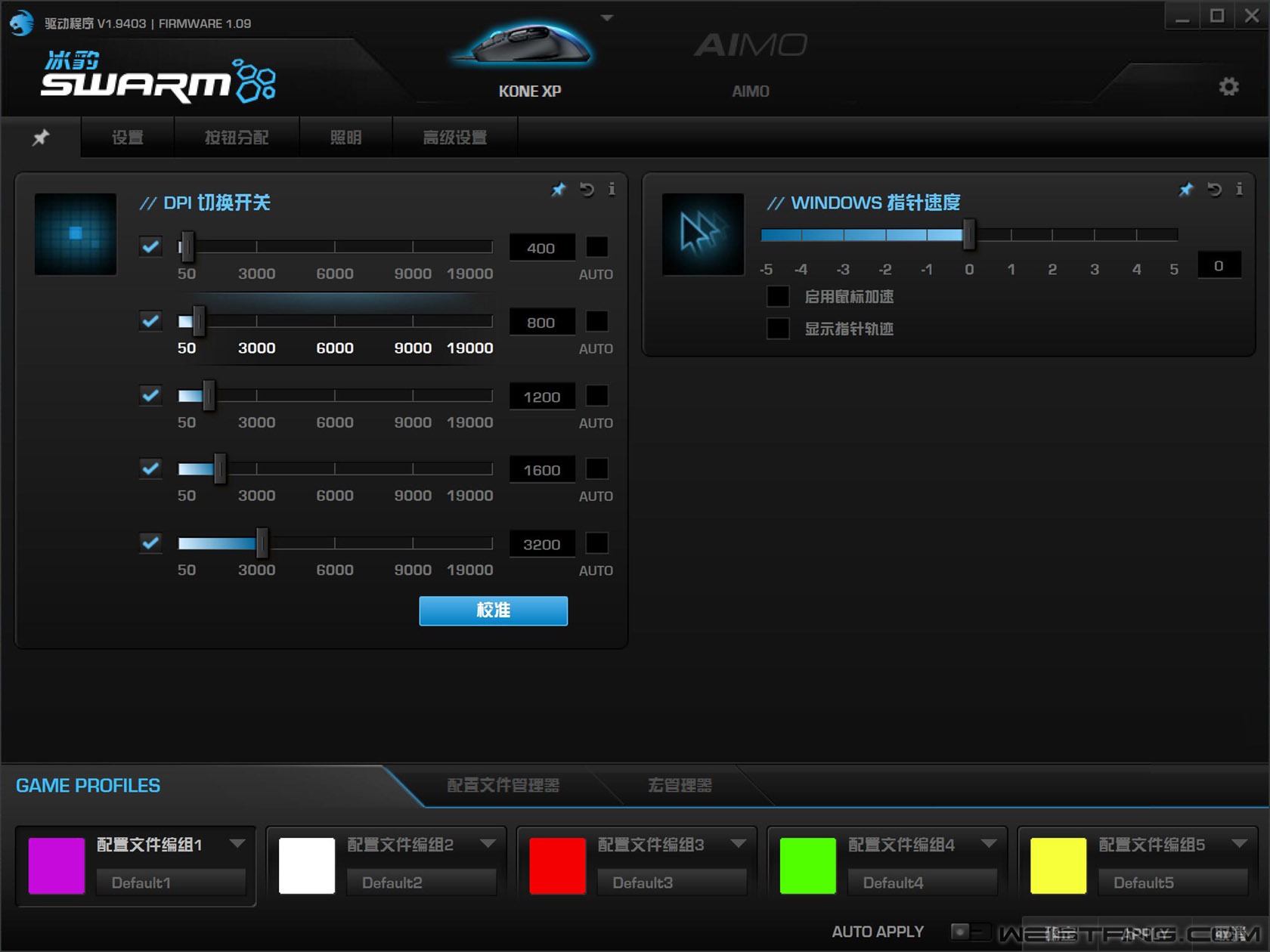Enable AUTO for the 400 DPI level

(597, 247)
